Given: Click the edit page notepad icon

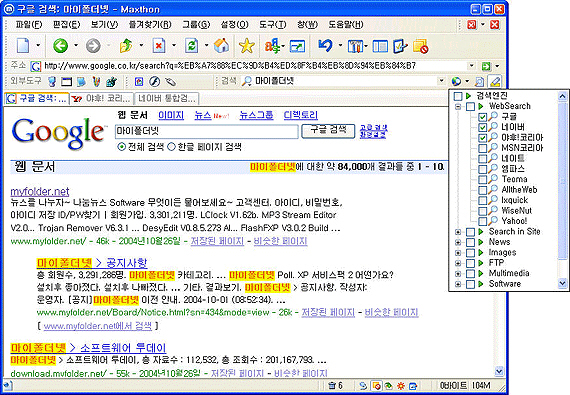Looking at the screenshot, I should [x=400, y=46].
